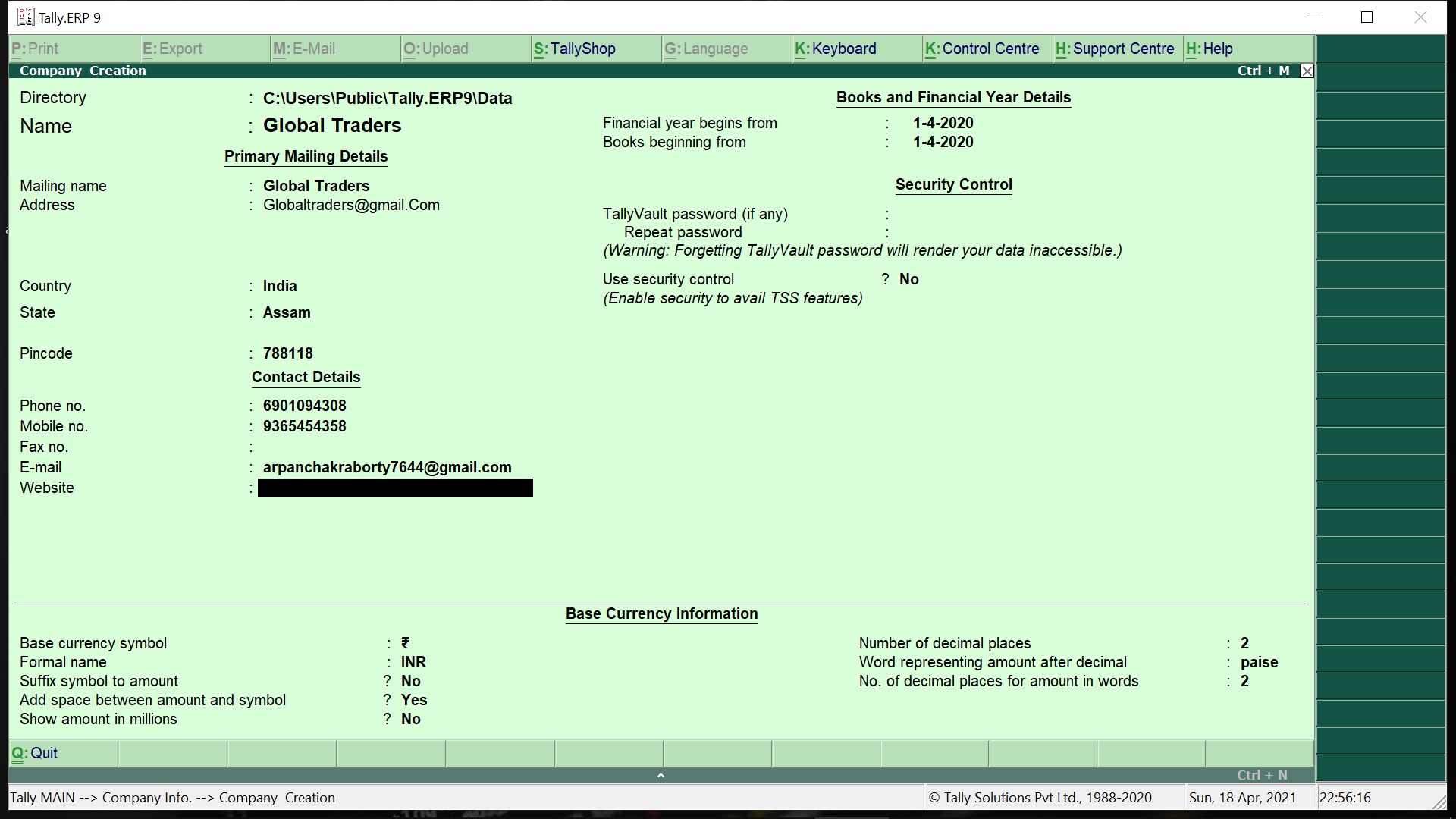The width and height of the screenshot is (1456, 819).
Task: Click the Base currency symbol ₹ value
Action: click(x=405, y=643)
